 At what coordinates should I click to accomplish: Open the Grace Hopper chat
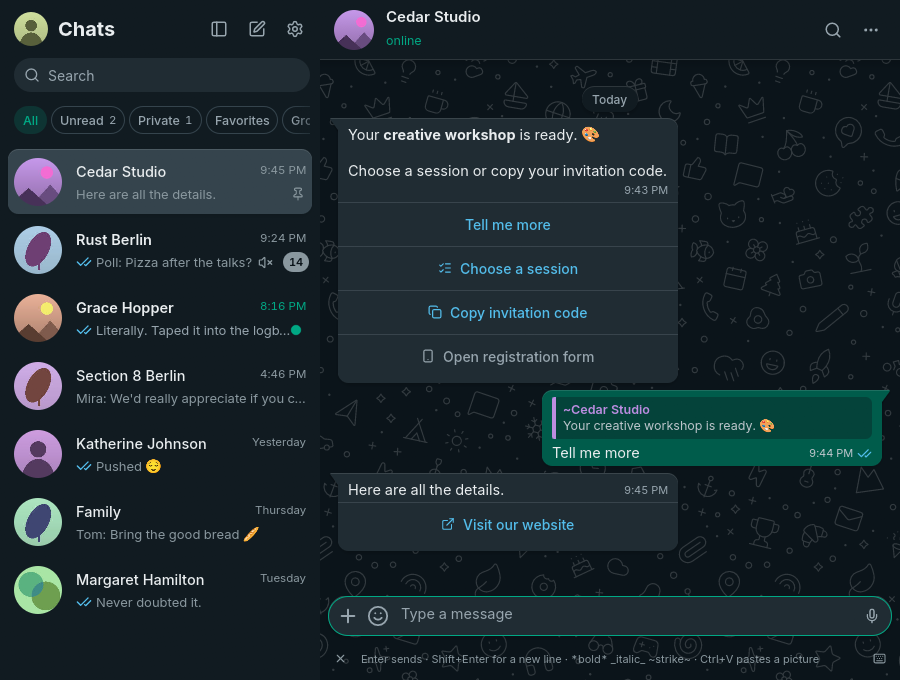coord(160,318)
